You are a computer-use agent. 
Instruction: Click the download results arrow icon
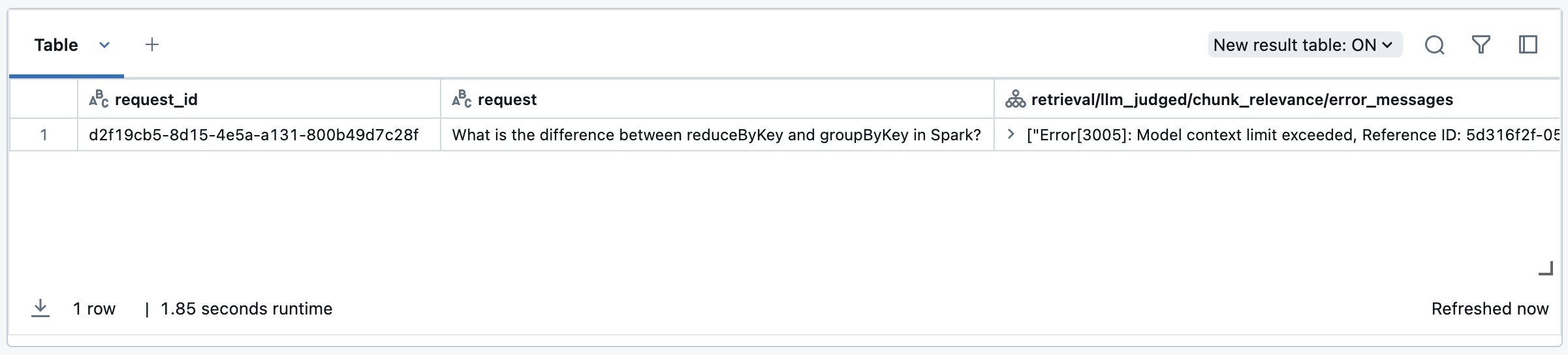point(40,308)
